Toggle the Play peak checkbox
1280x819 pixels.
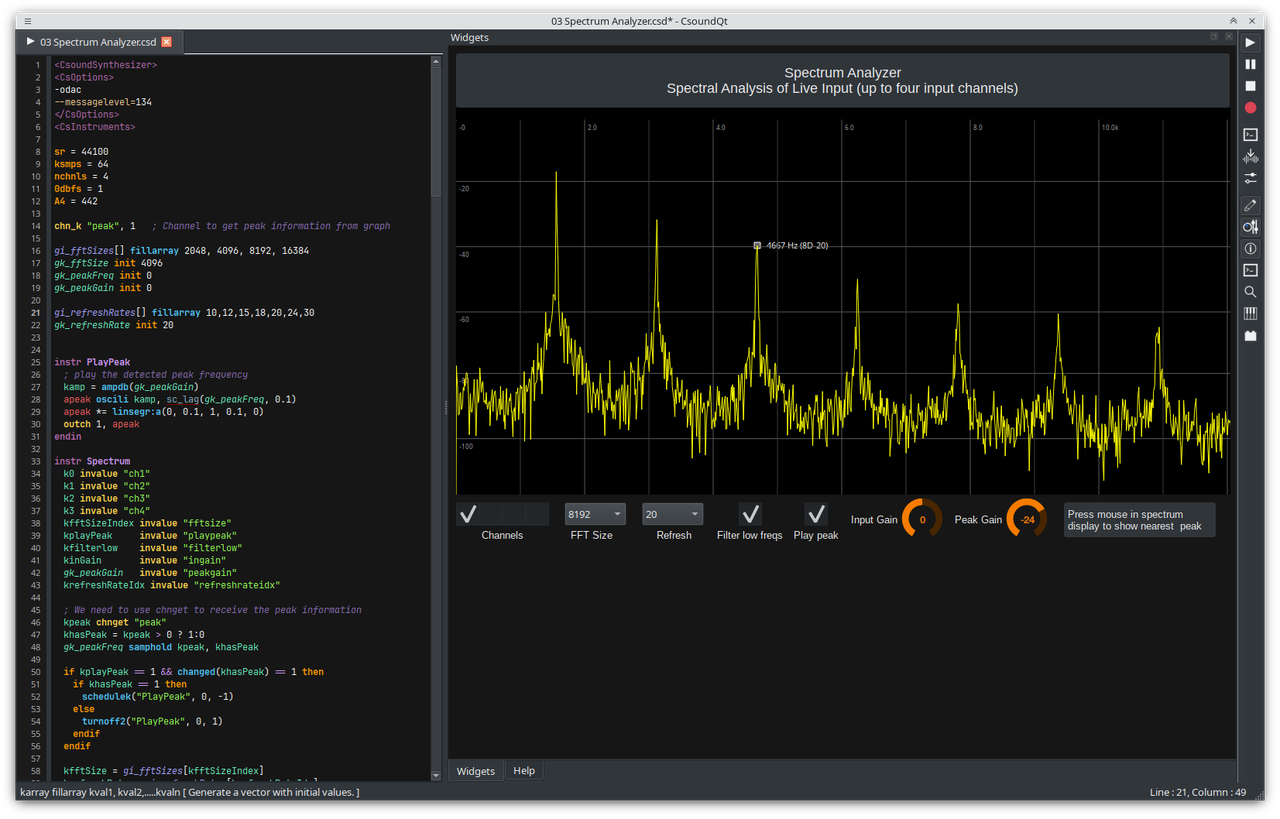pyautogui.click(x=816, y=514)
